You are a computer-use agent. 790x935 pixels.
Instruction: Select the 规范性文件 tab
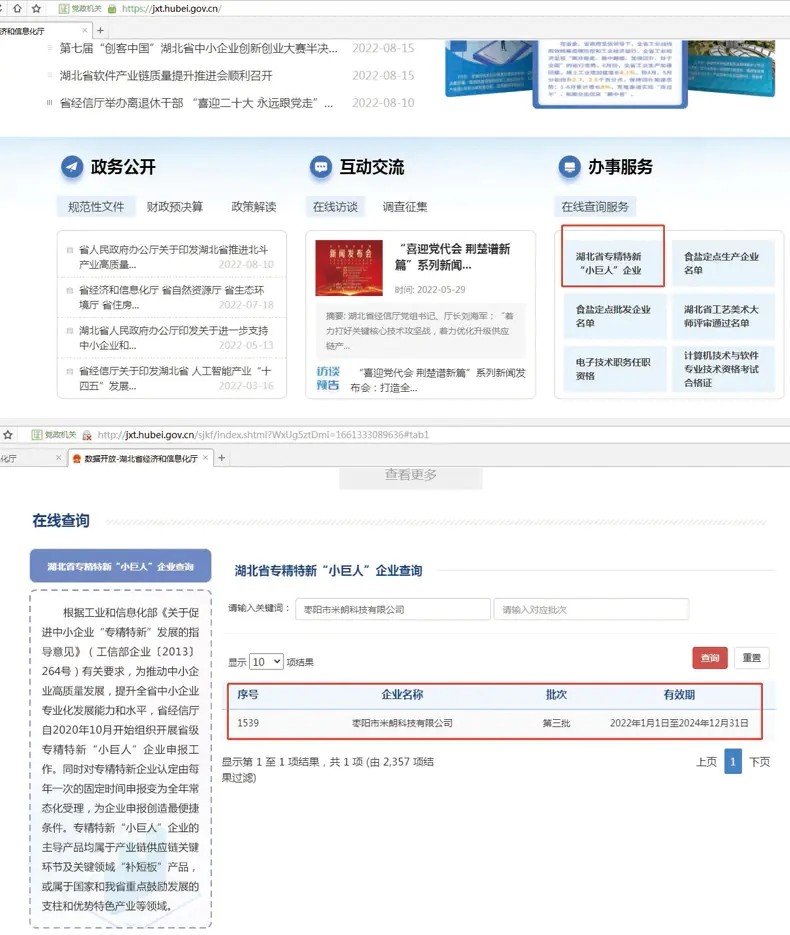click(96, 207)
